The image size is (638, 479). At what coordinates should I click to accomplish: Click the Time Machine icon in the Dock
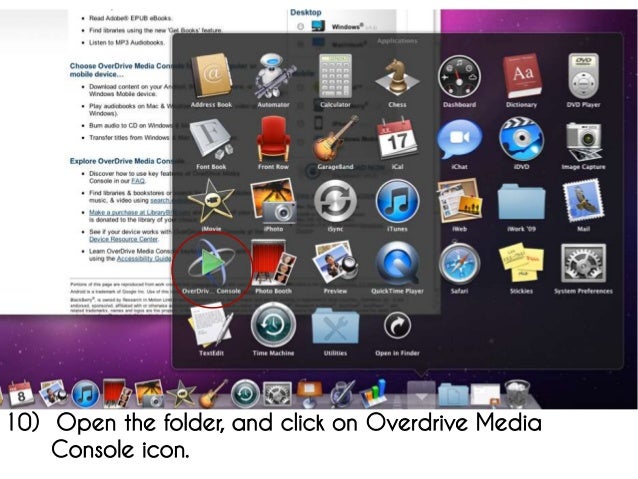245,394
